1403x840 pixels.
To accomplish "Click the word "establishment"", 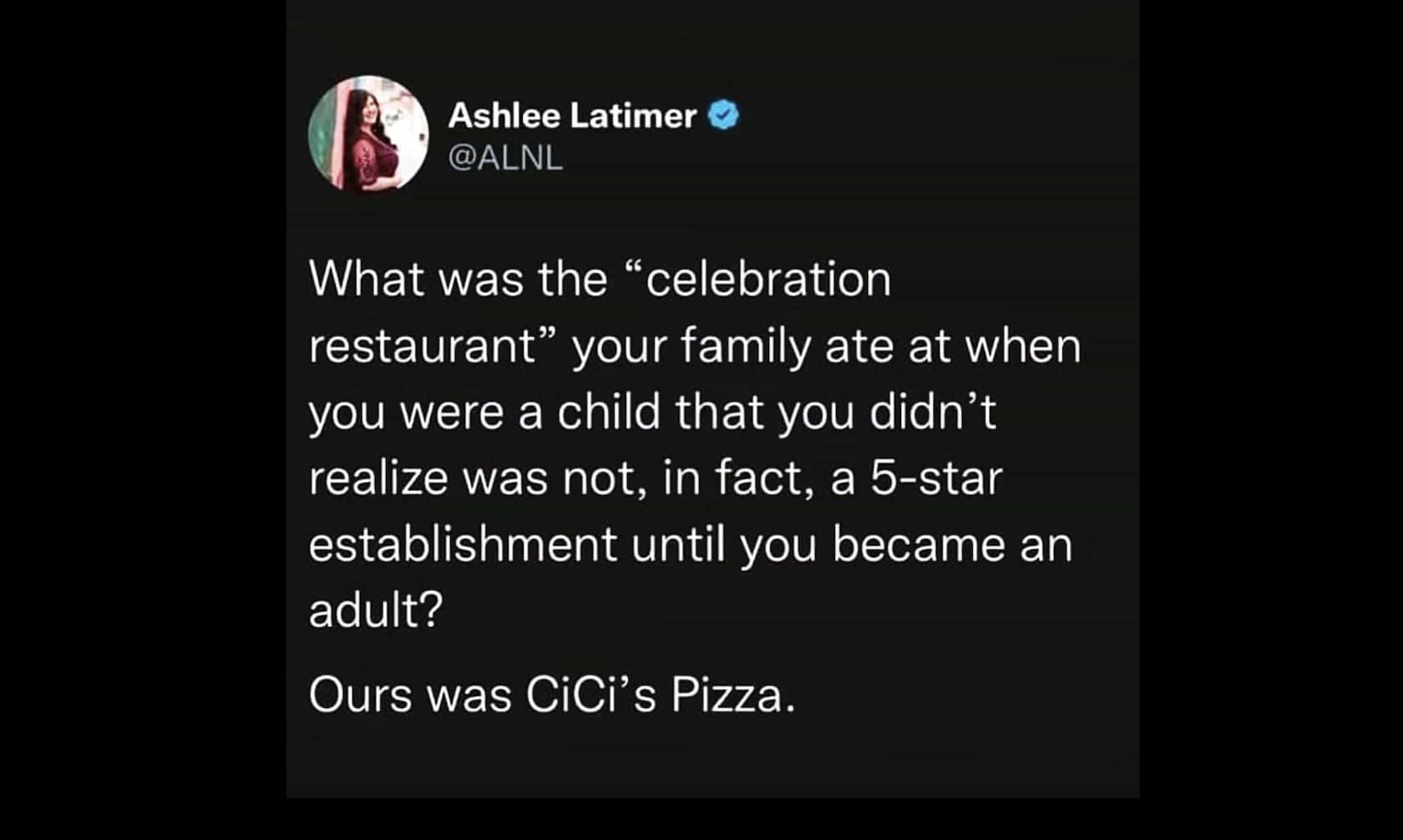I will point(463,544).
